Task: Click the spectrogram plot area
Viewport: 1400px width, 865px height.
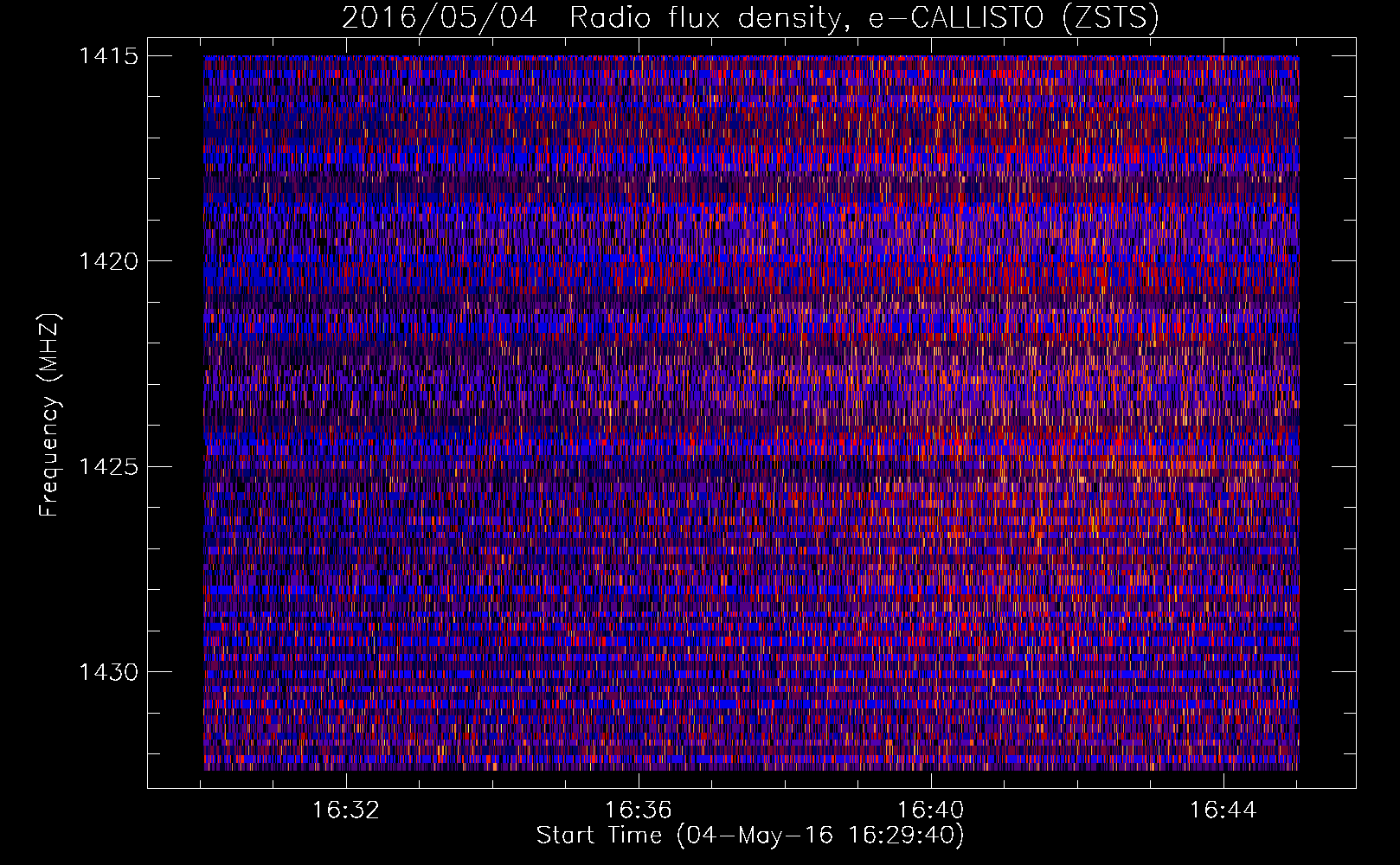Action: coord(751,413)
